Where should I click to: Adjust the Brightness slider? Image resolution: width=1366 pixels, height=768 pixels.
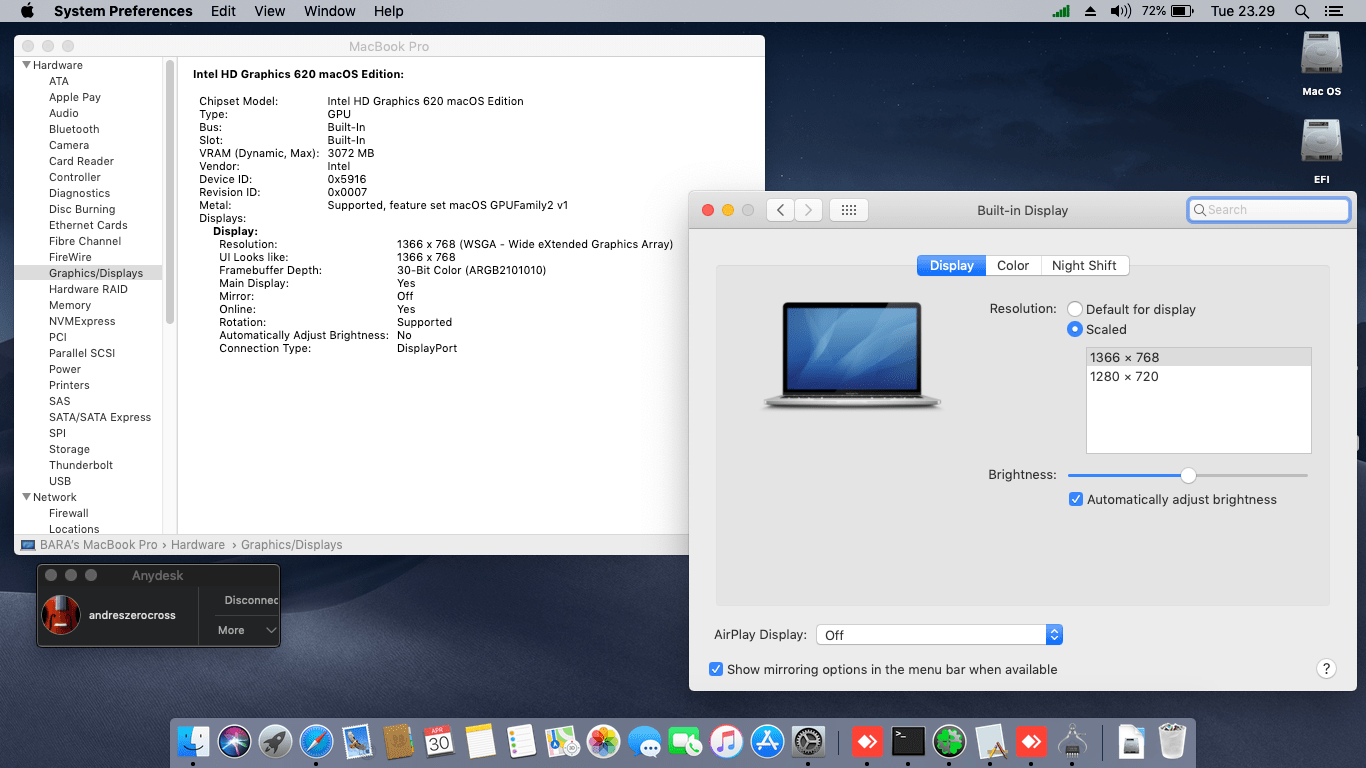(1188, 476)
